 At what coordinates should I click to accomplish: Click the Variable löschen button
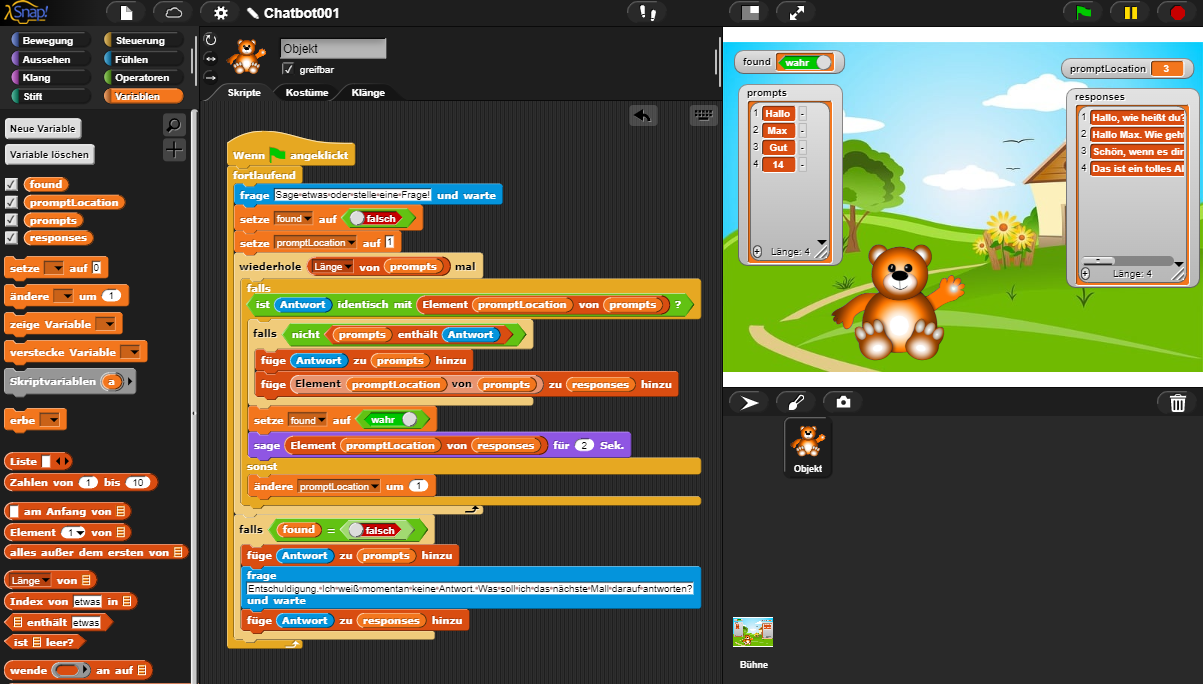click(46, 154)
